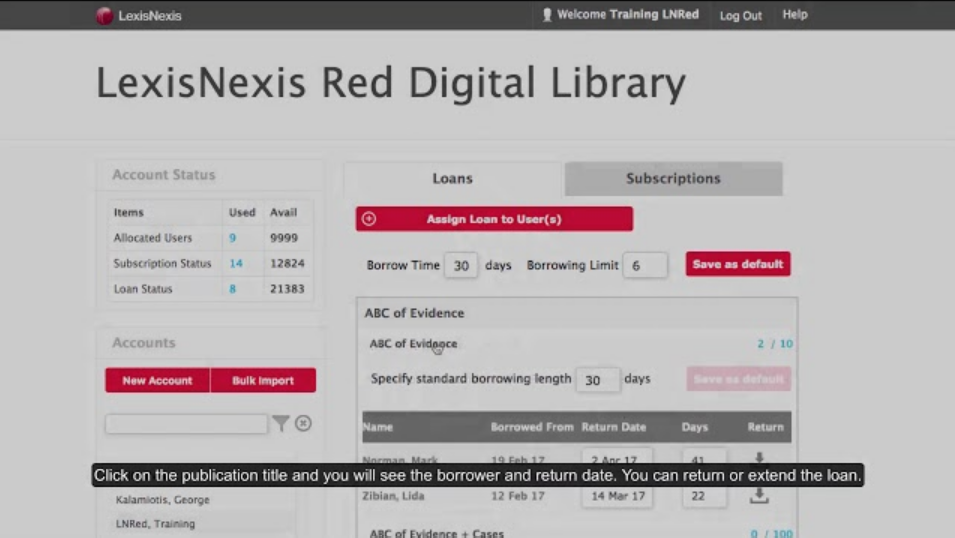
Task: Click the Return Date column header
Action: [x=614, y=427]
